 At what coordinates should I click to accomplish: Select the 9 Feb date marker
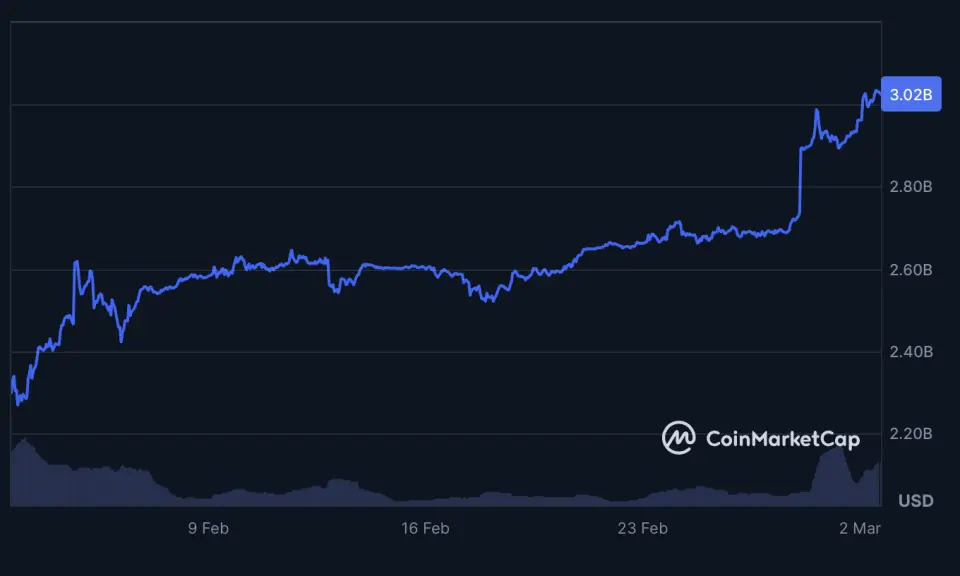(x=208, y=528)
